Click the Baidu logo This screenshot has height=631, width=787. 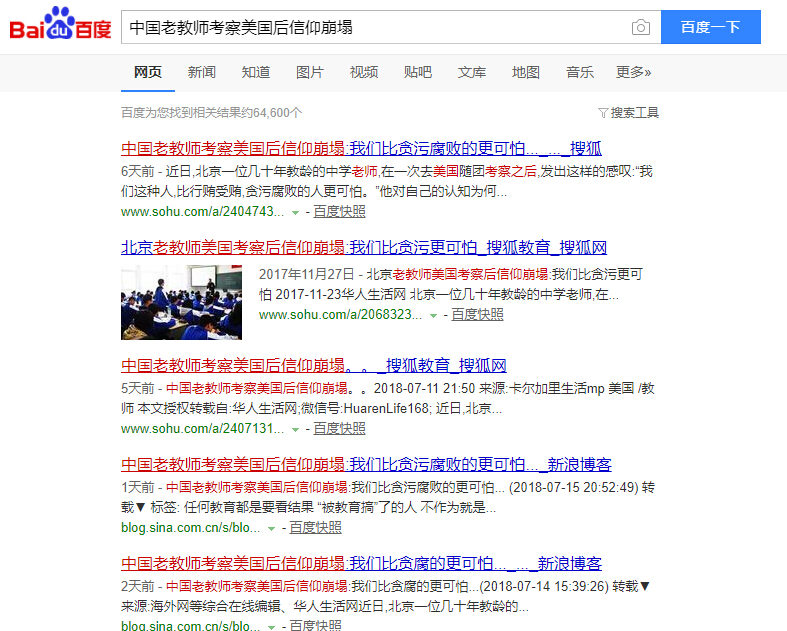tap(60, 24)
